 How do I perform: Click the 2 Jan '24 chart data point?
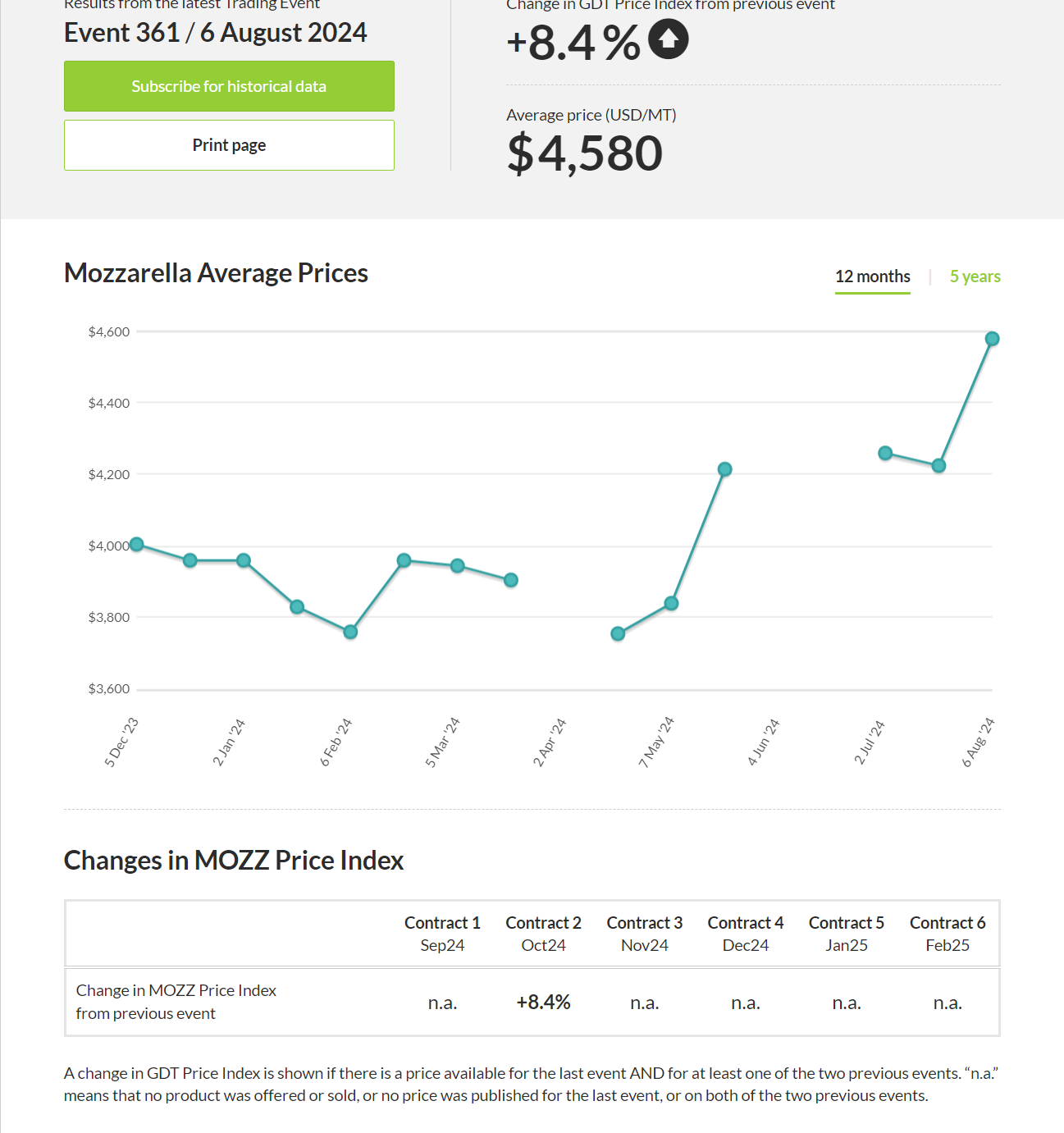coord(244,560)
